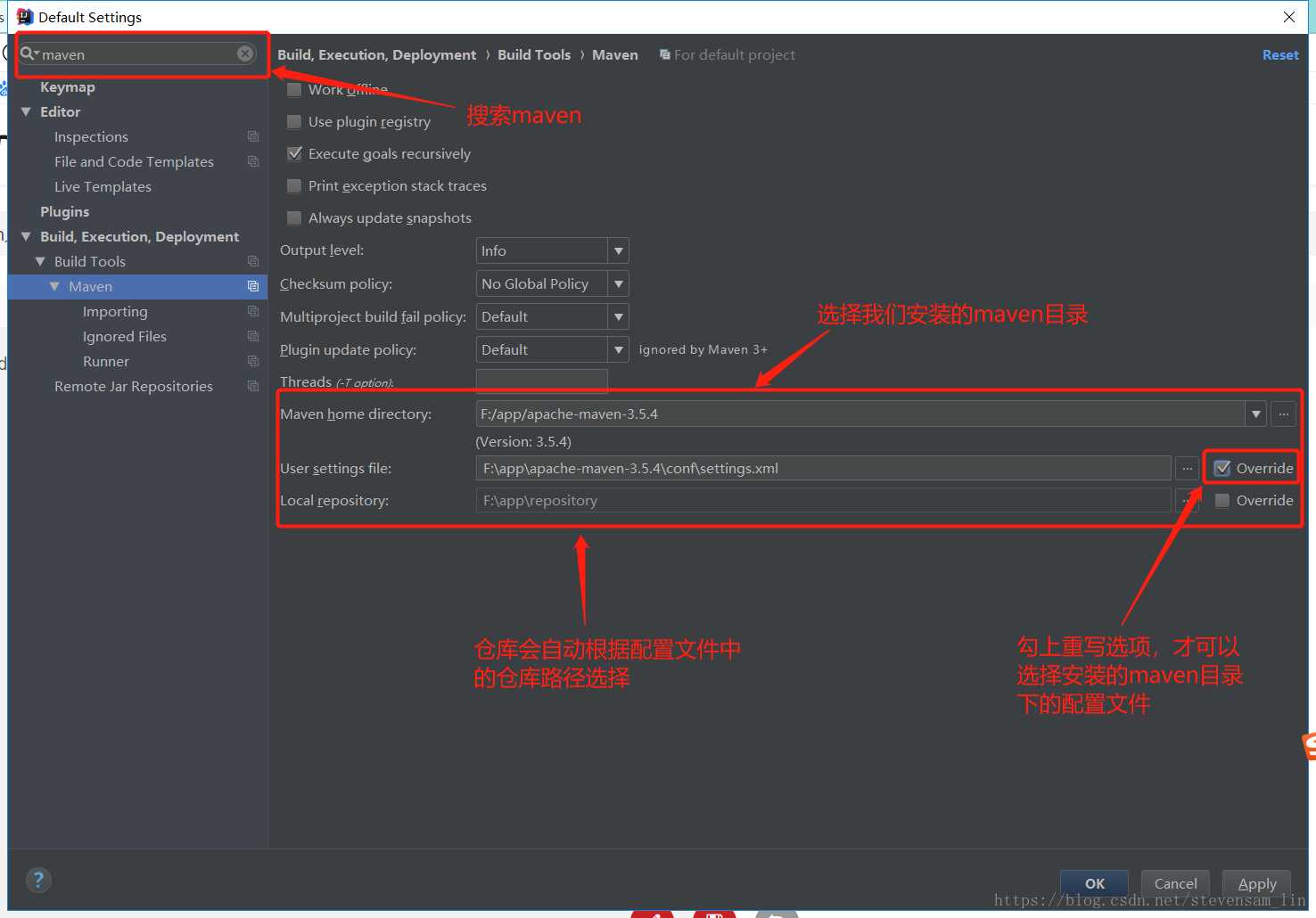
Task: Click the search magnifier icon
Action: [29, 53]
